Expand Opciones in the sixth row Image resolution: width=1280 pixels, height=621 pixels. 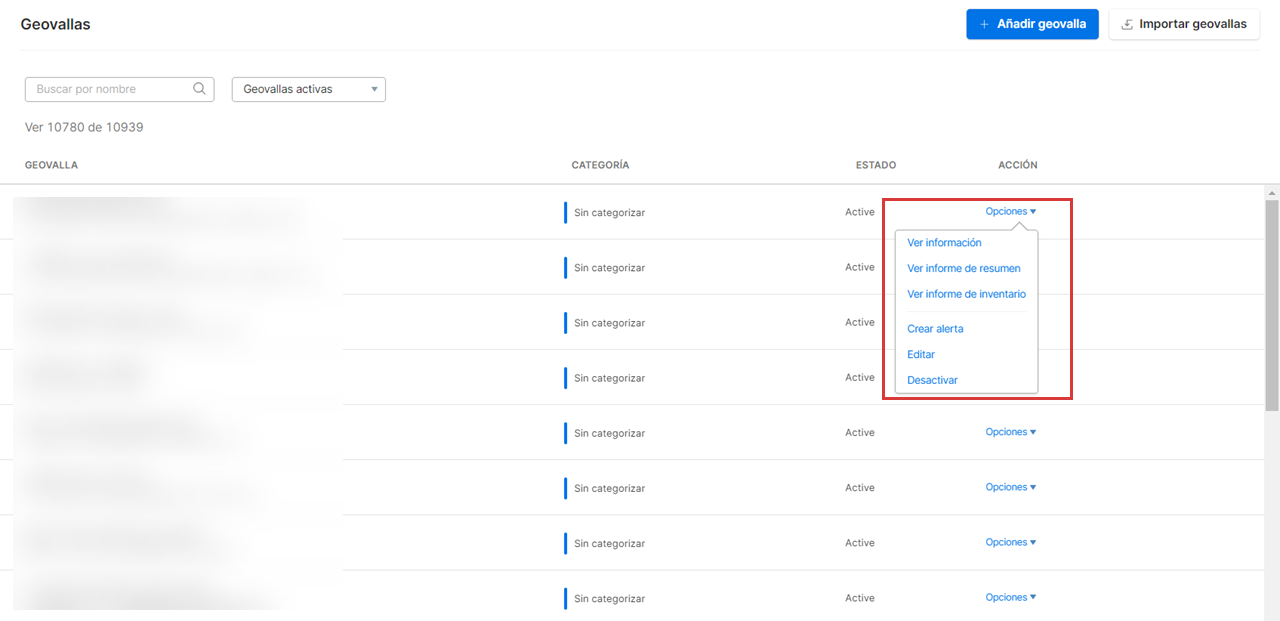pos(1010,487)
